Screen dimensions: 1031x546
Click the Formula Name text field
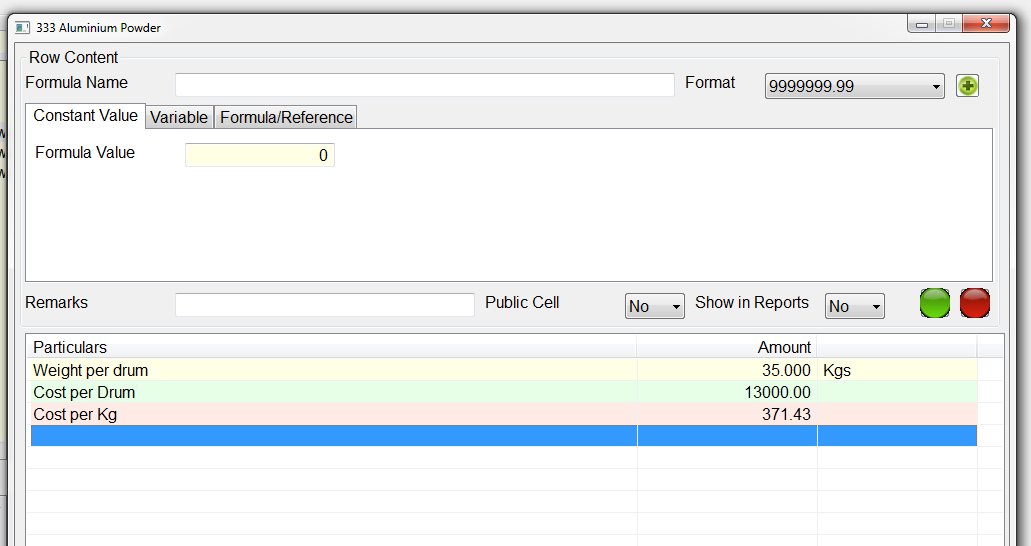click(424, 85)
